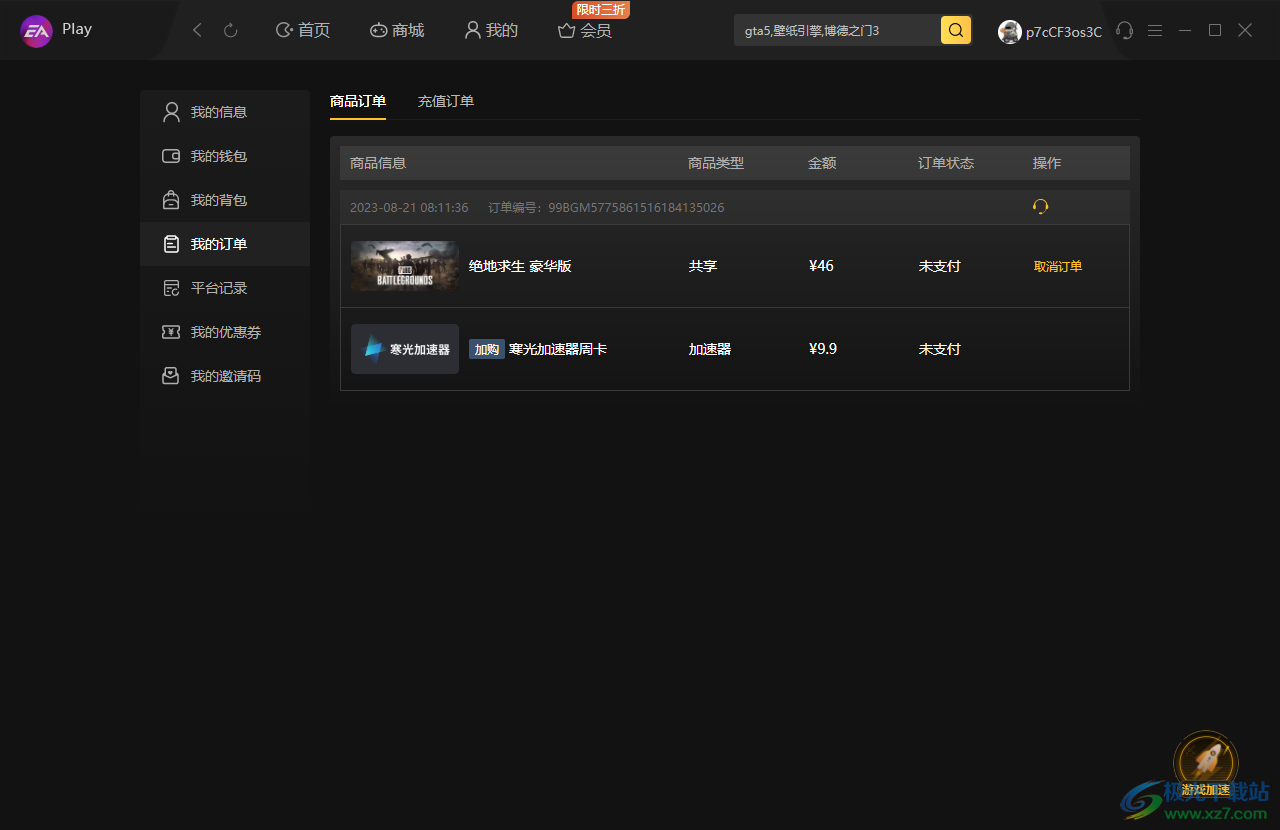Maximize the window
Viewport: 1280px width, 830px height.
coord(1215,31)
